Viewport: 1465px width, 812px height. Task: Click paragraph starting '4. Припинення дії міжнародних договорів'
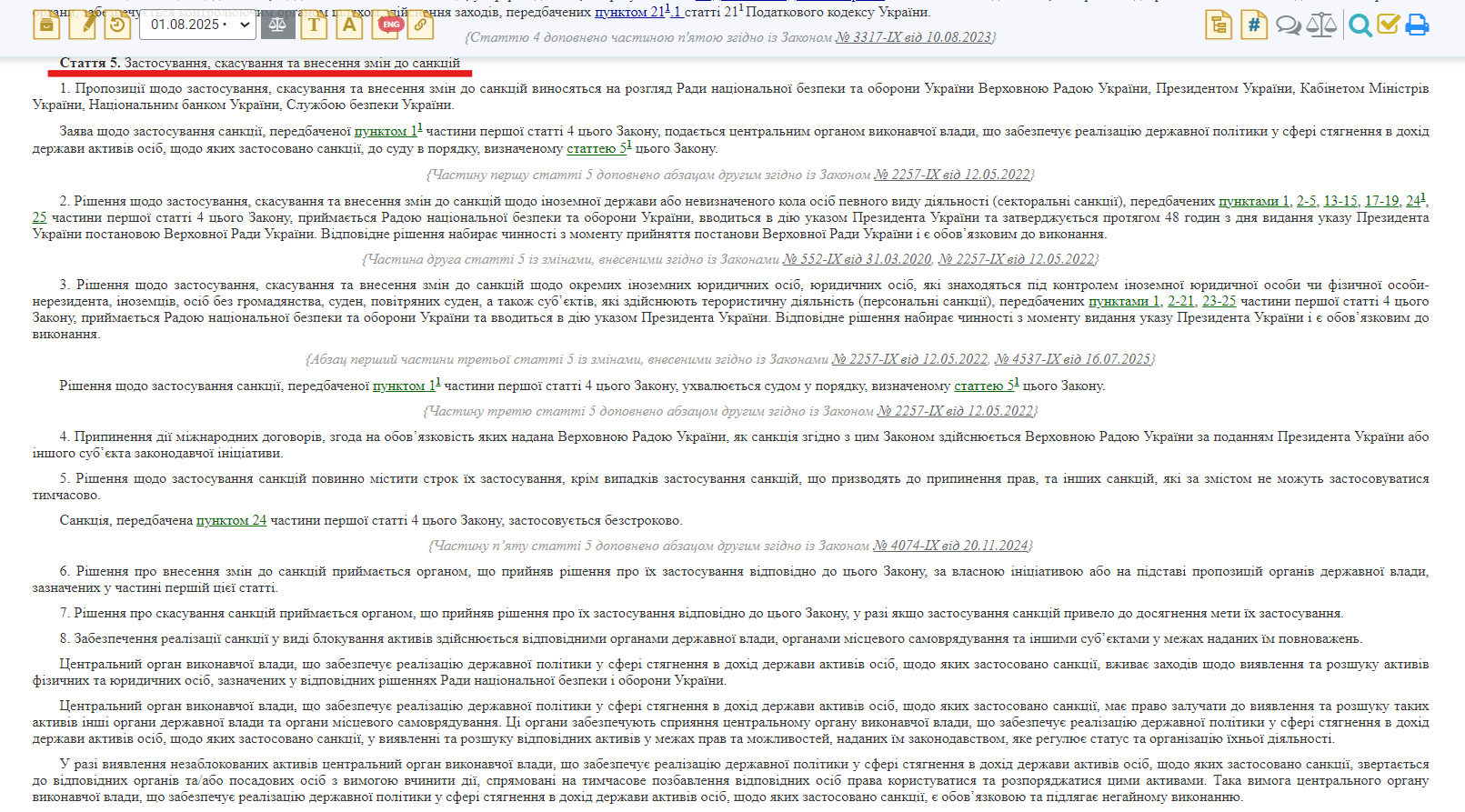(730, 445)
